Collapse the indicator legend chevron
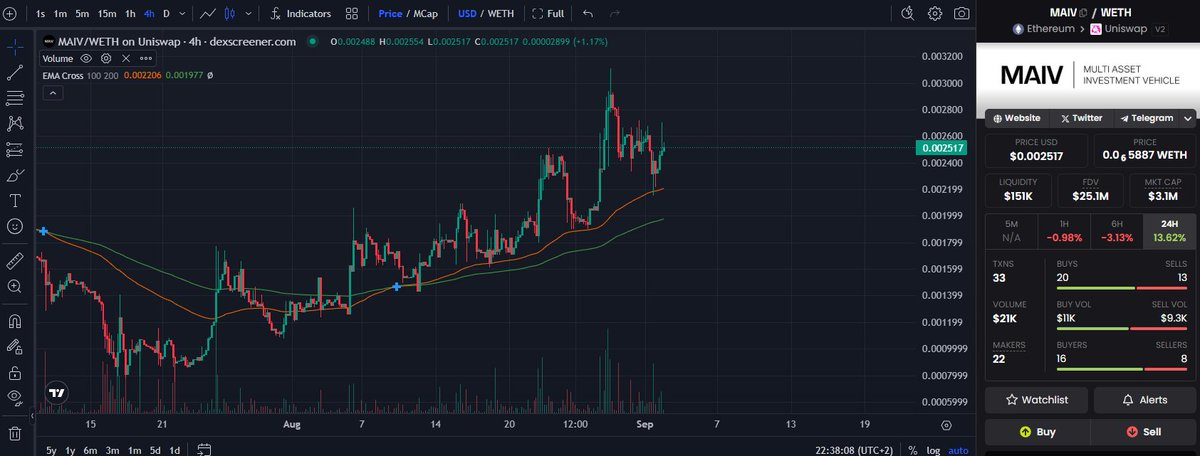Viewport: 1200px width, 456px height. pos(53,93)
